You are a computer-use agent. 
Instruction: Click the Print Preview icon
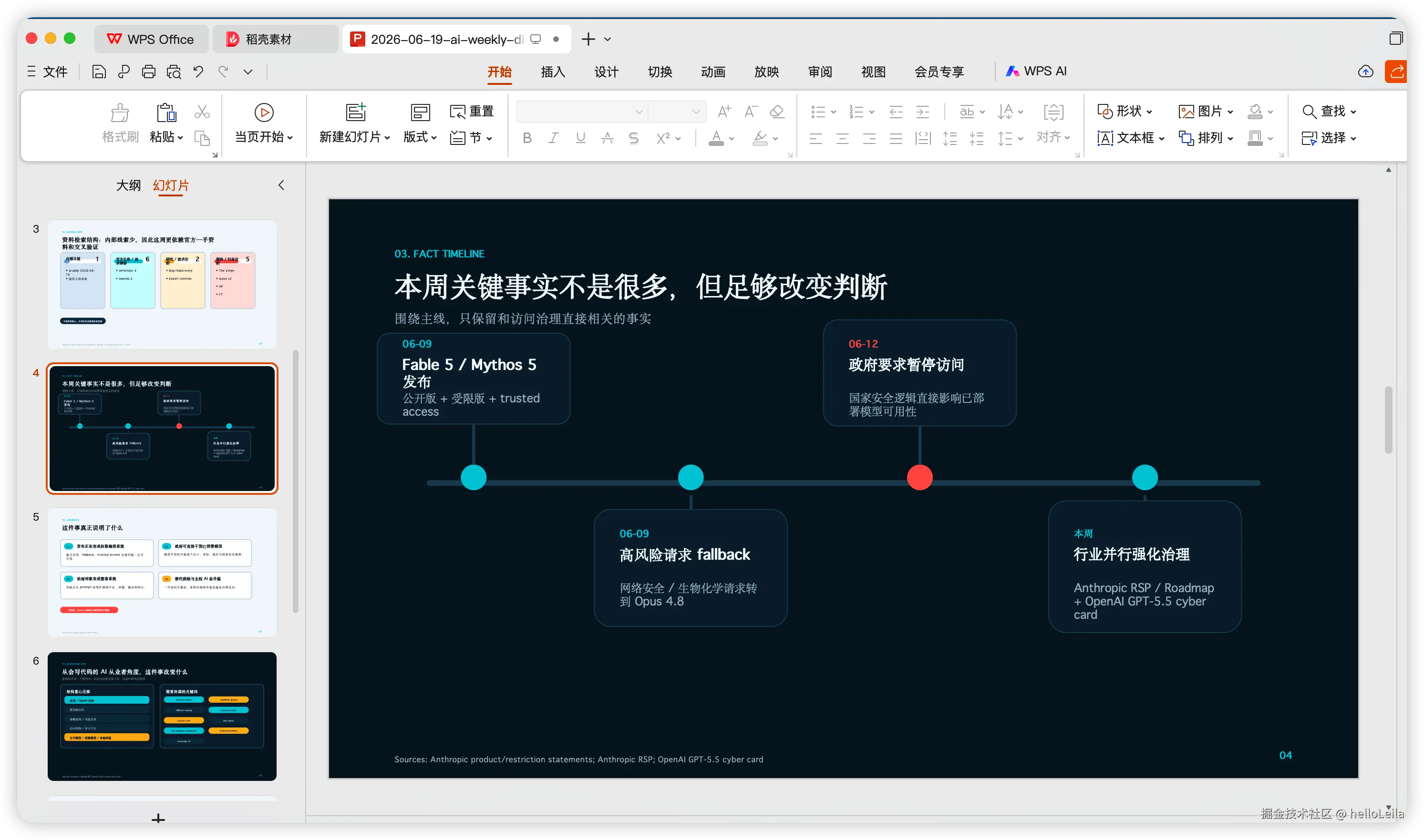174,72
